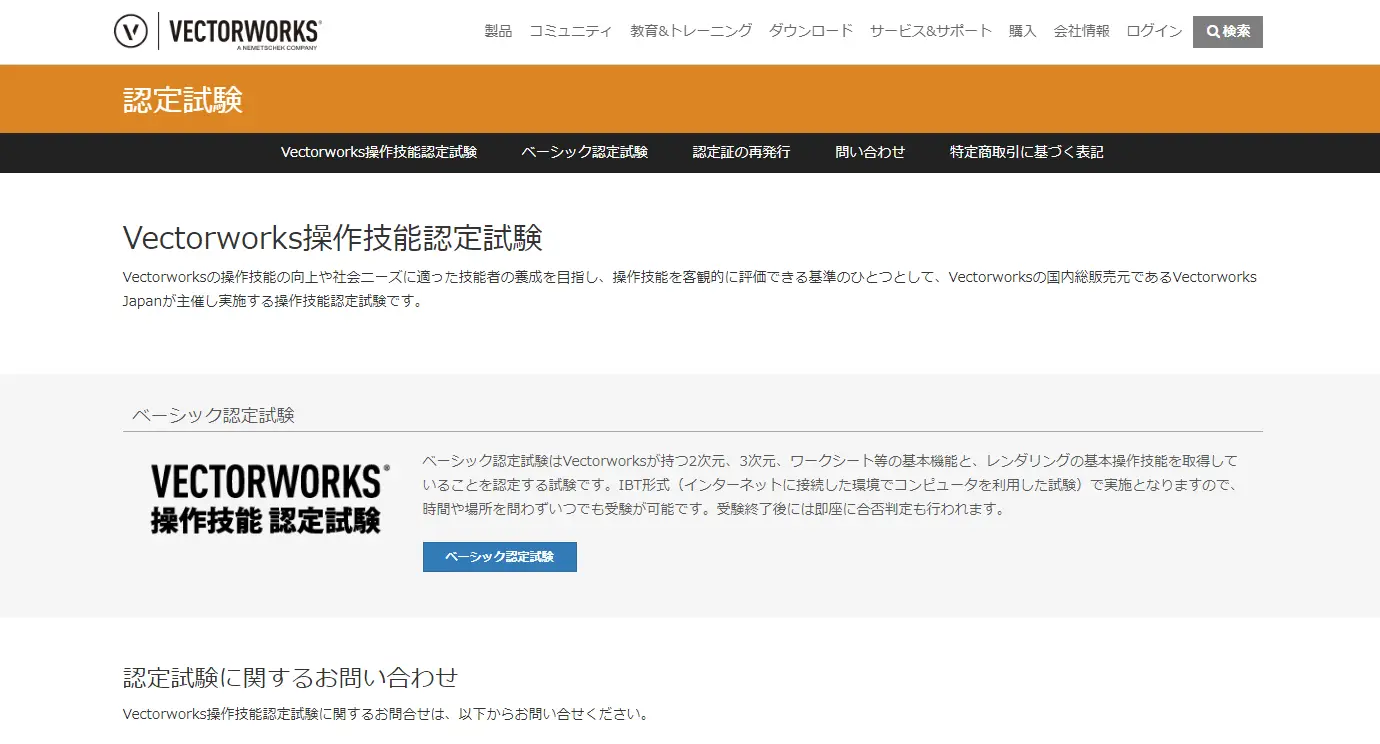Click the blue ベーシック認定試験 button
The height and width of the screenshot is (744, 1380).
[x=500, y=557]
